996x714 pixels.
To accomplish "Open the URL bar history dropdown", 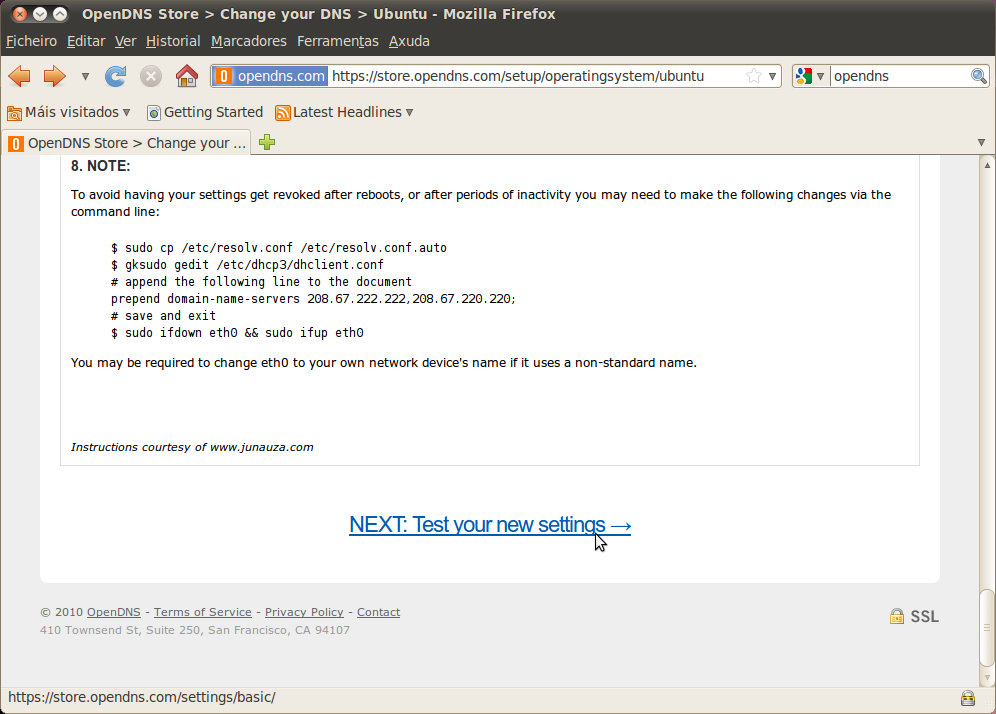I will pyautogui.click(x=772, y=76).
